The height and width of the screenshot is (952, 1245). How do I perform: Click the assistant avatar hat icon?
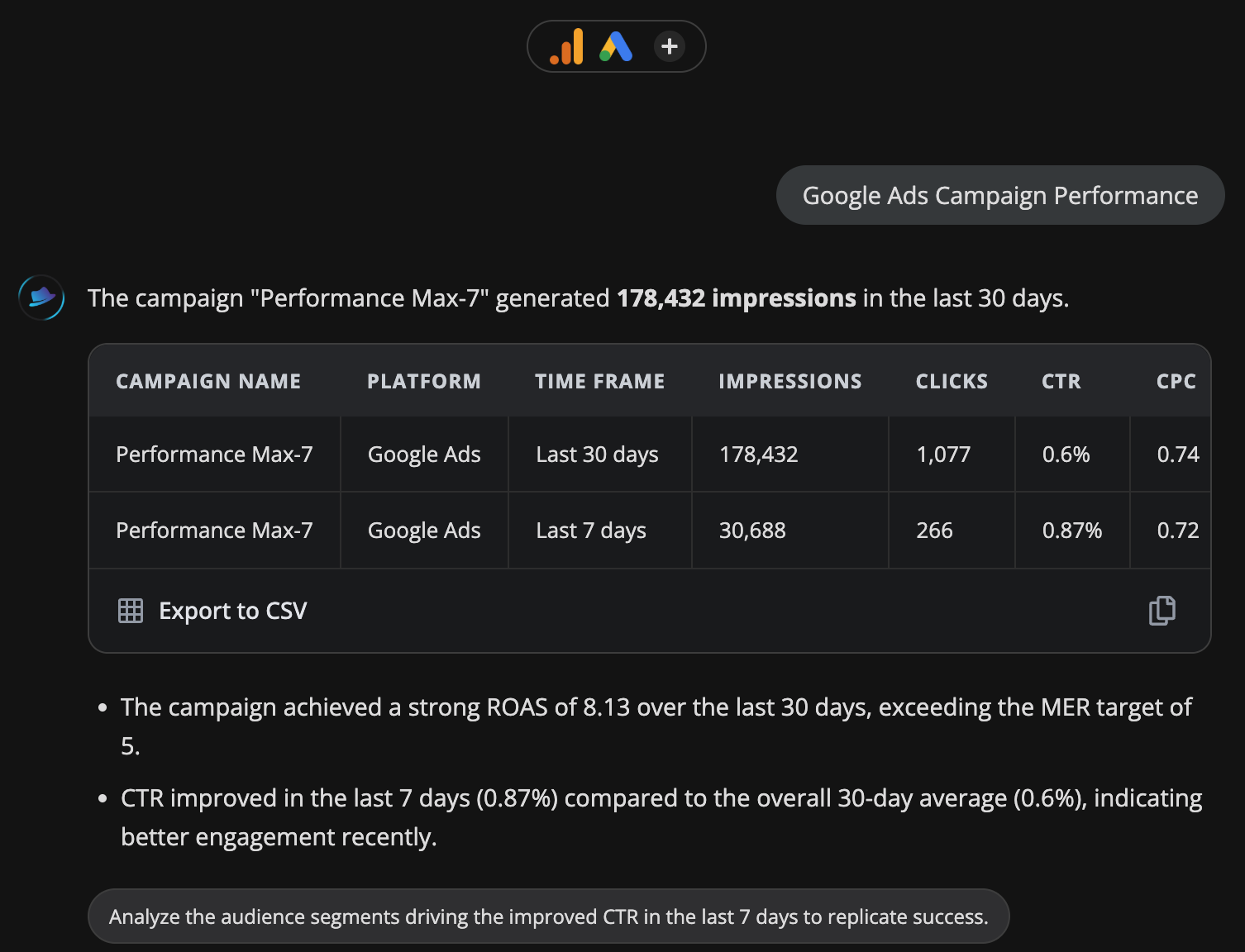coord(41,297)
